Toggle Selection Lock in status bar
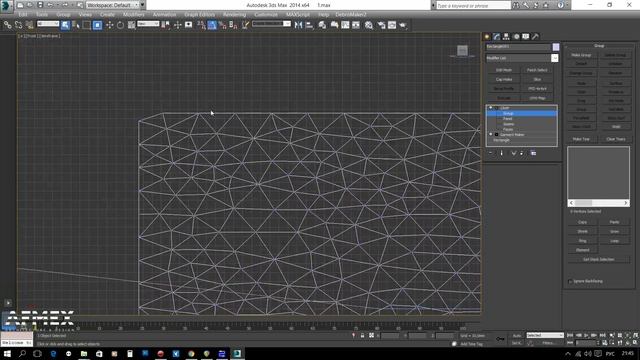Viewport: 640px width, 360px height. 362,336
